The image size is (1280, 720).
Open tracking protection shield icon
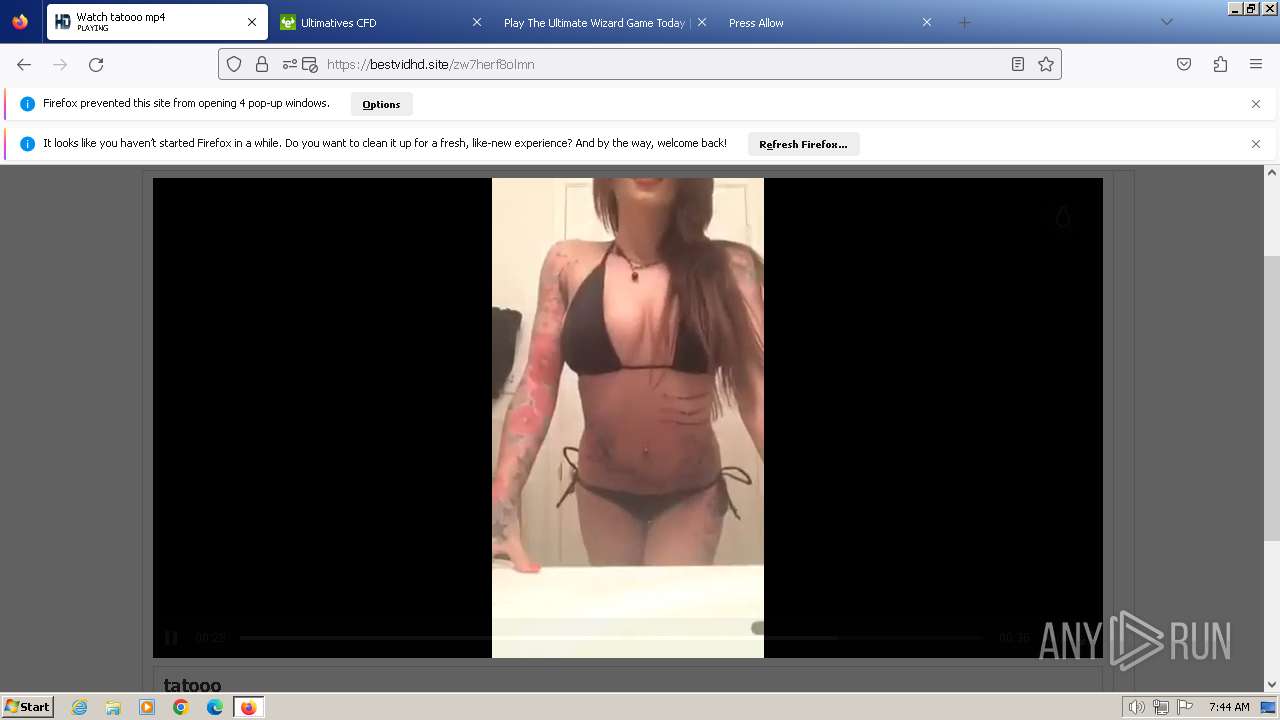[x=234, y=64]
